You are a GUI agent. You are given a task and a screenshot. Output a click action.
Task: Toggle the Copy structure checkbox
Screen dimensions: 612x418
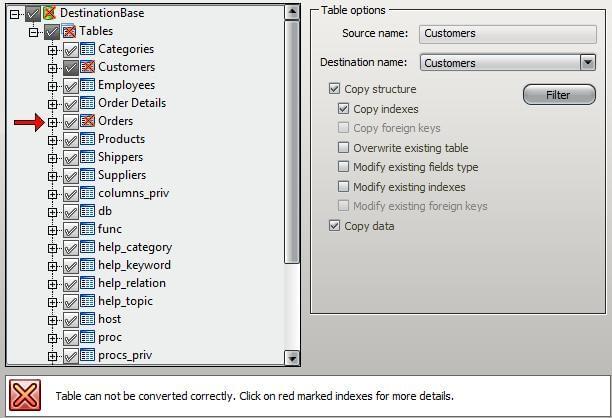pos(334,89)
